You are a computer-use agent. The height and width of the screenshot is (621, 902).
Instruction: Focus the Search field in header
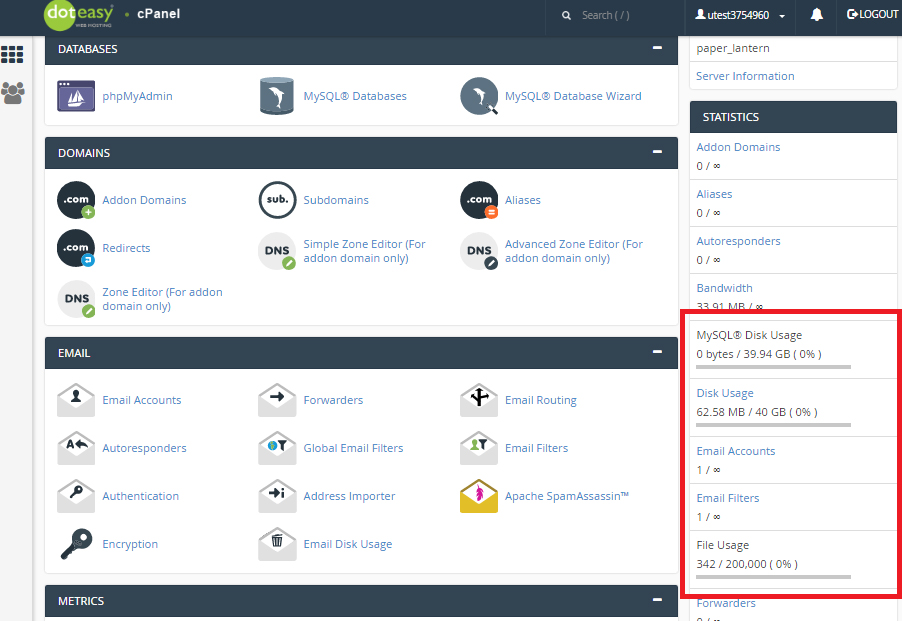(x=614, y=16)
